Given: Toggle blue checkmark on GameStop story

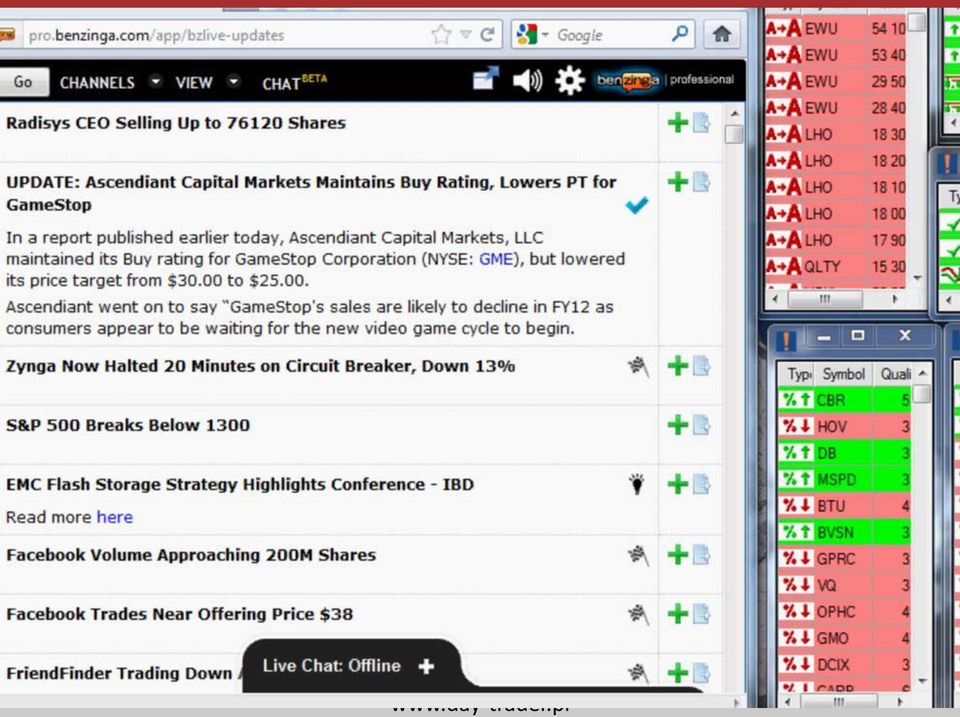Looking at the screenshot, I should pyautogui.click(x=637, y=206).
